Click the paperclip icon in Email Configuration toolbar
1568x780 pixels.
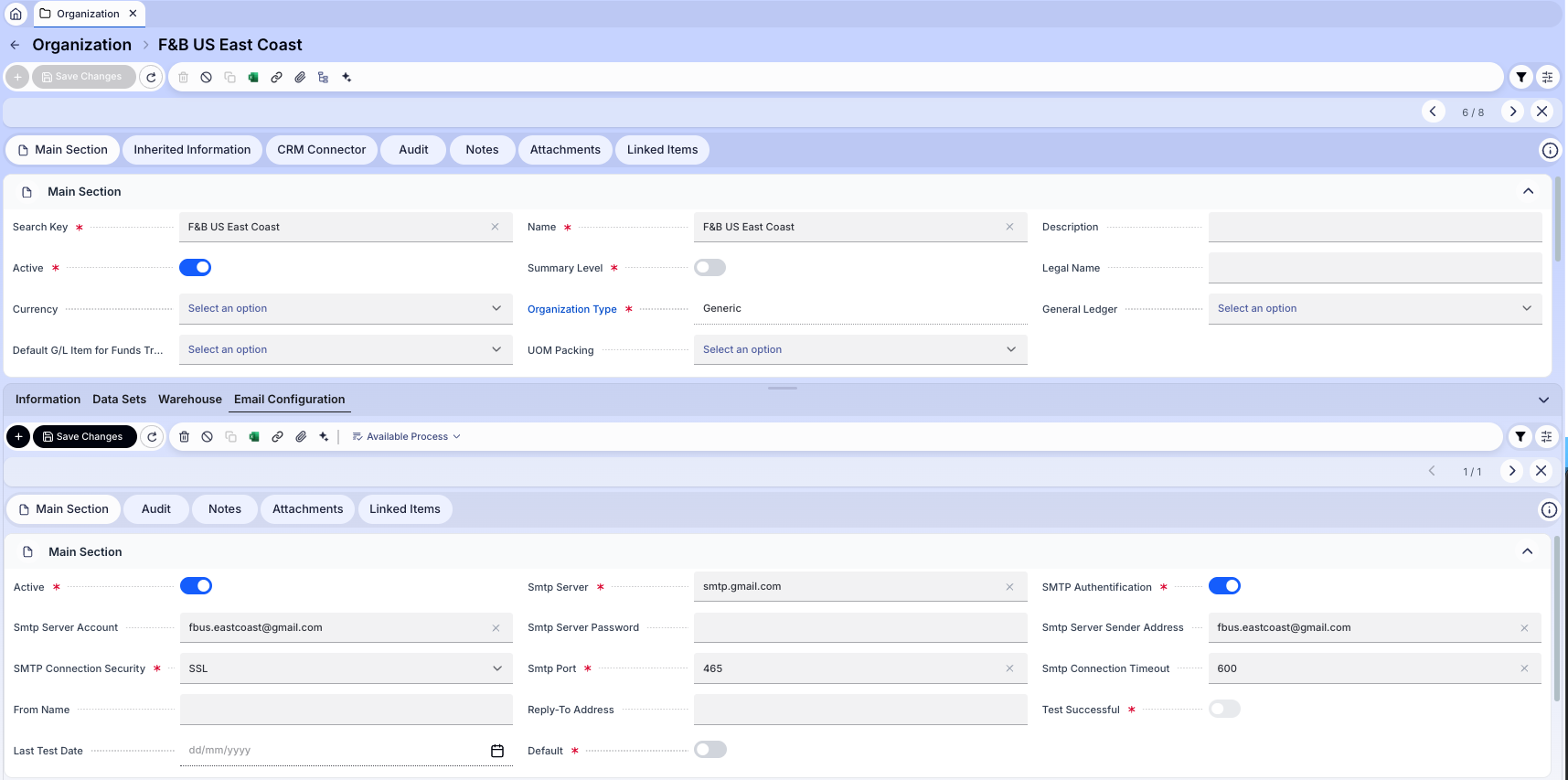click(301, 437)
